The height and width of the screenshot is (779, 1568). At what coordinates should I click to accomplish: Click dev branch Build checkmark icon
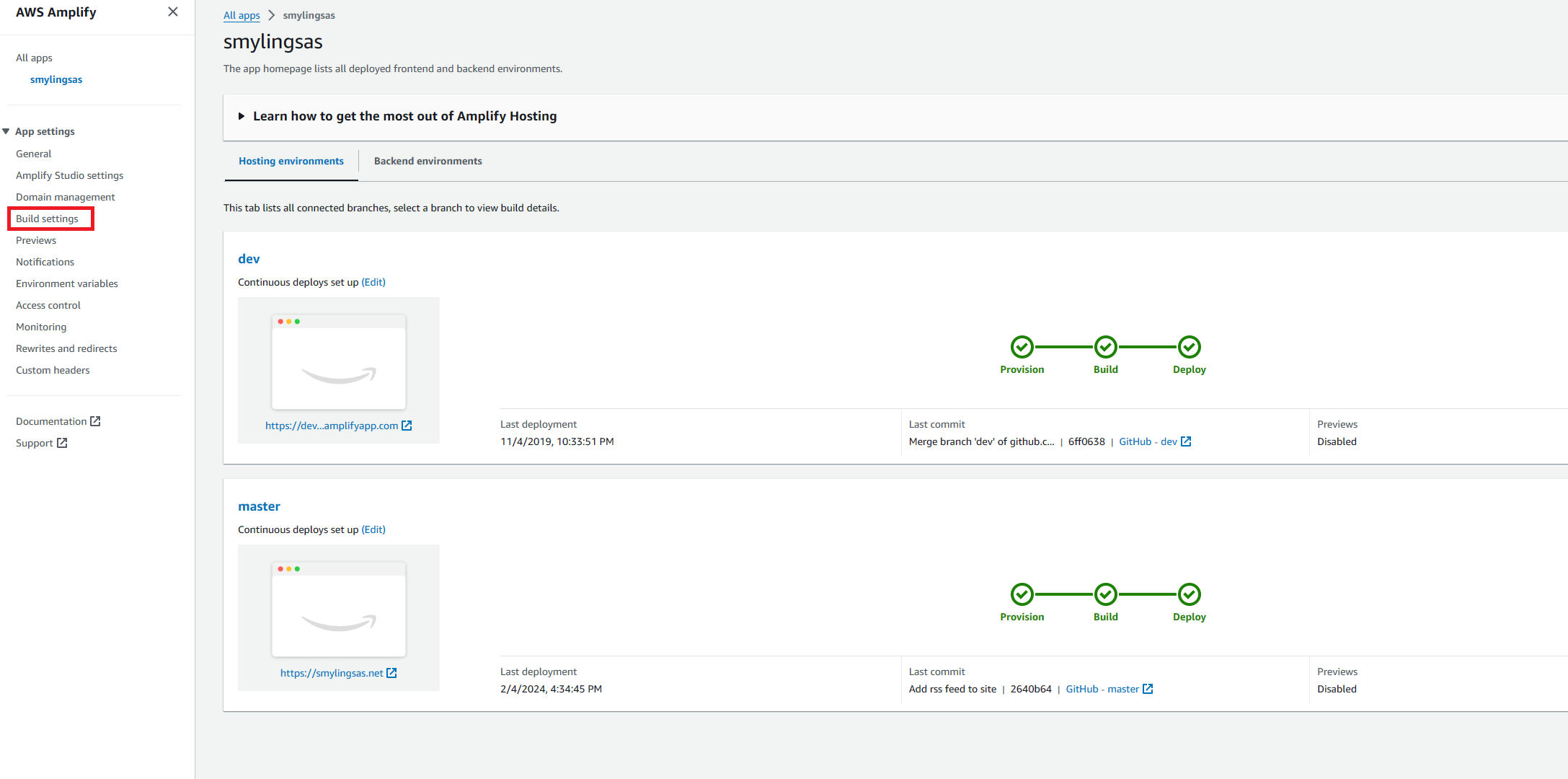[1105, 347]
